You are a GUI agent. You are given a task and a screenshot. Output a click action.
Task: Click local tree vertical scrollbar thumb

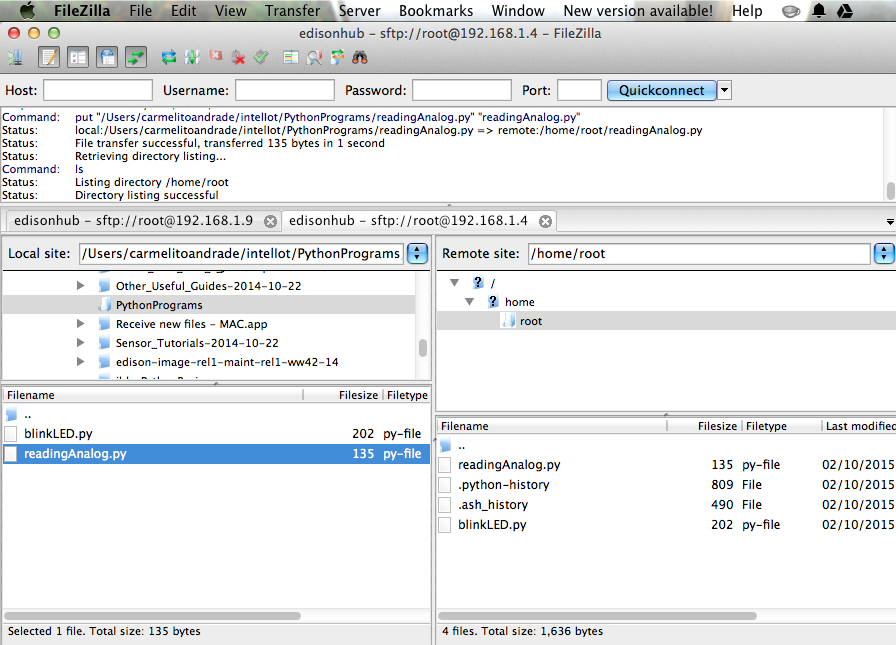click(x=423, y=347)
